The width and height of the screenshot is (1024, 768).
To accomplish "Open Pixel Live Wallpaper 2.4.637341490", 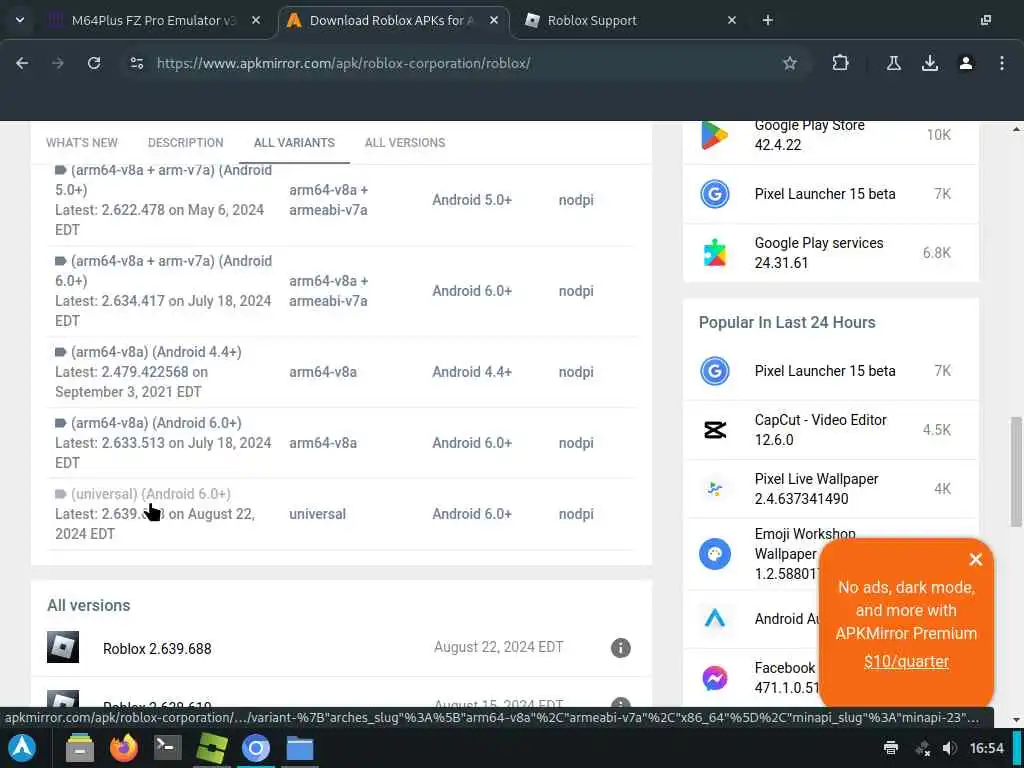I will click(x=816, y=488).
